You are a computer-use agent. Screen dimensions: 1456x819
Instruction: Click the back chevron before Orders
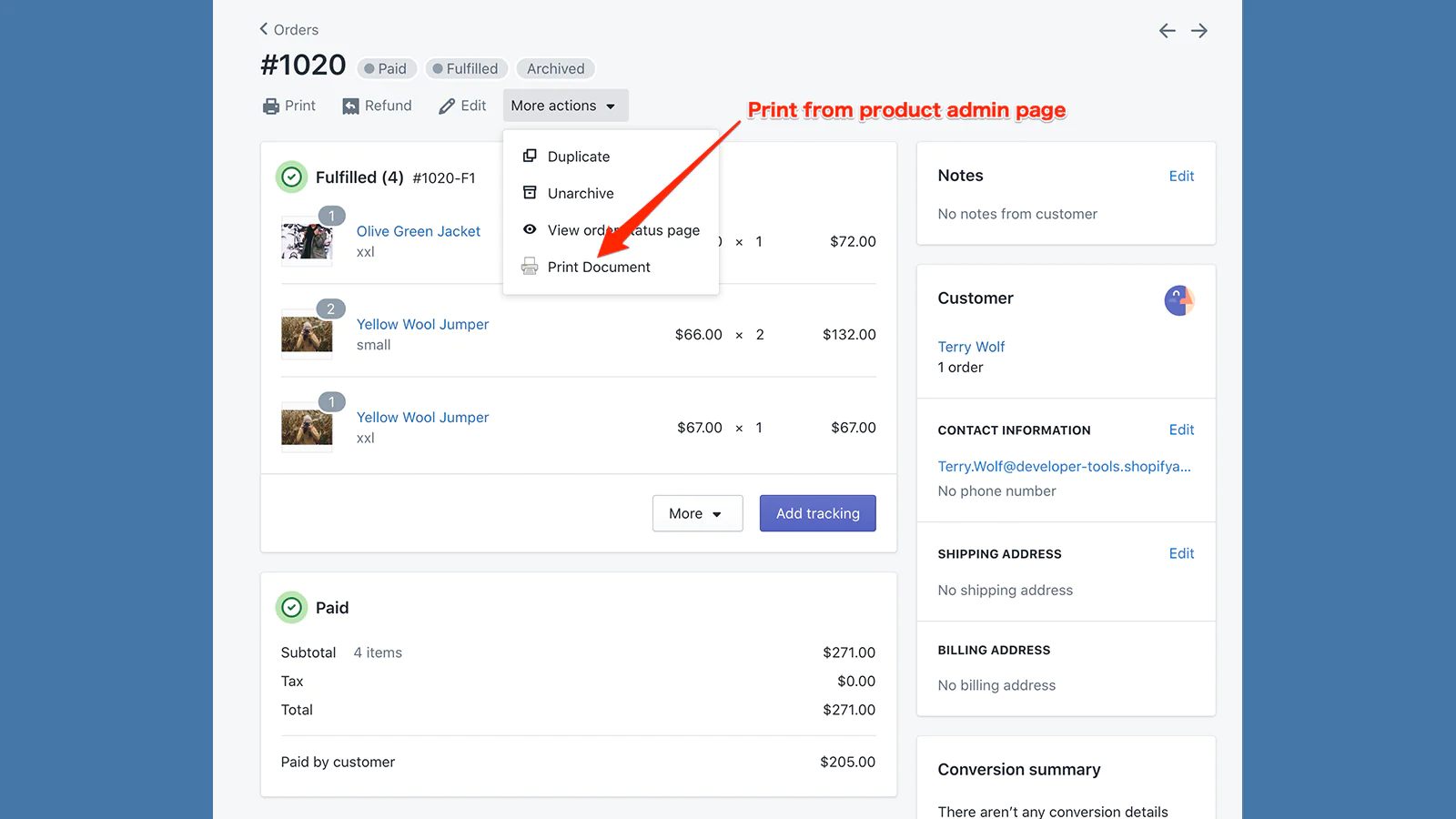click(264, 29)
